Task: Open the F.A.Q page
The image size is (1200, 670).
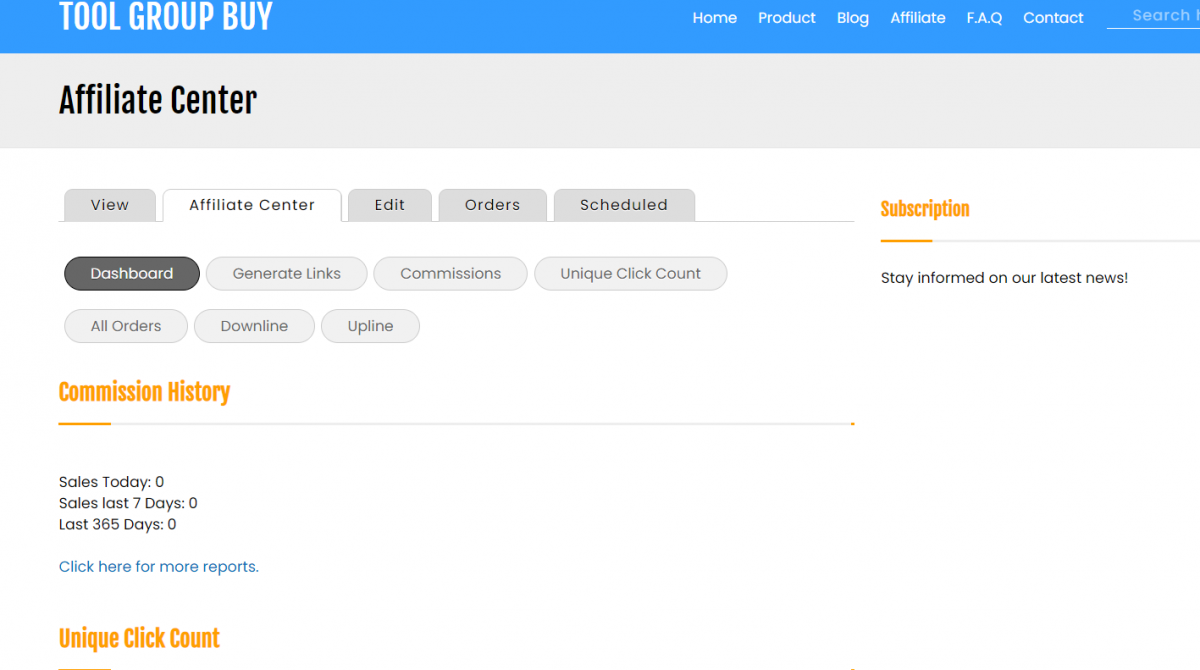Action: pos(984,18)
